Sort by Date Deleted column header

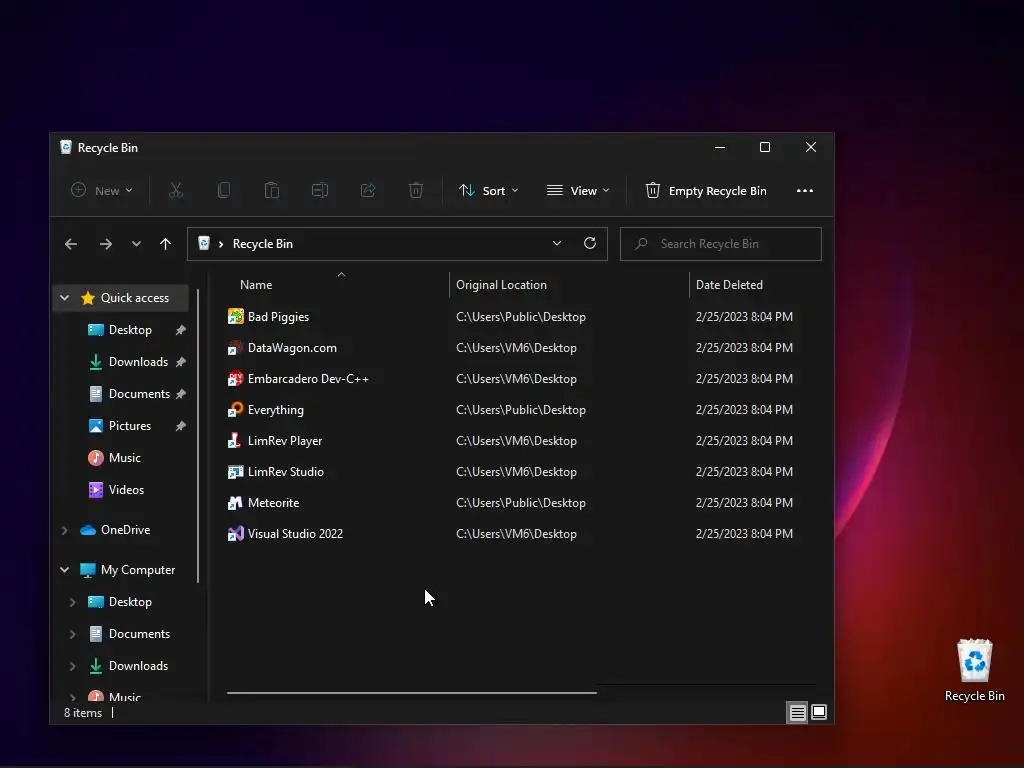click(729, 285)
